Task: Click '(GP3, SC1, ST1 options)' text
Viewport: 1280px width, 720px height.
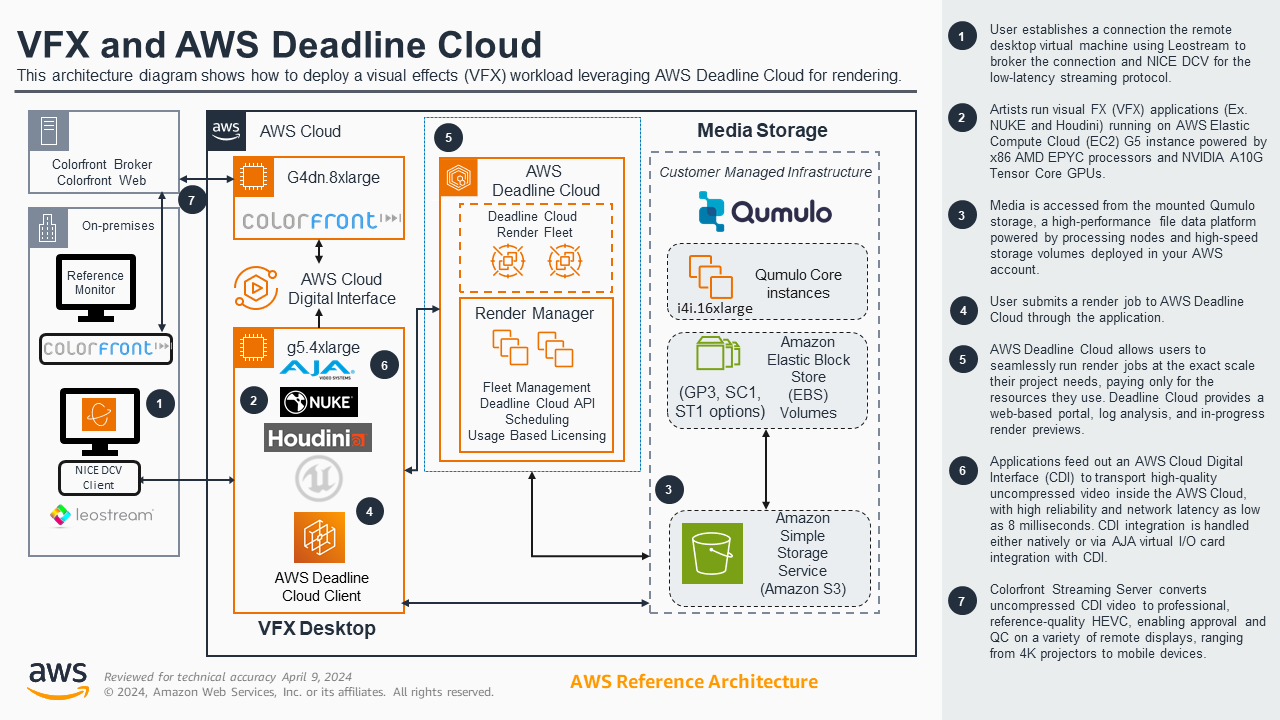Action: point(718,403)
